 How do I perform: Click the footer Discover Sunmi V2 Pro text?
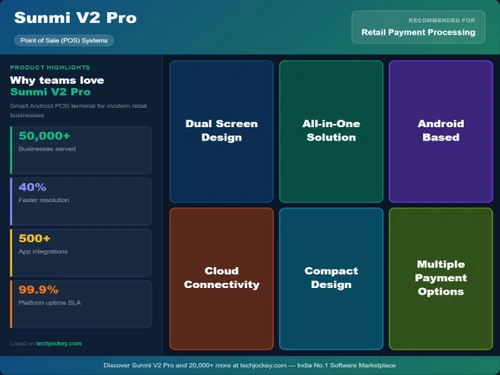(x=250, y=365)
